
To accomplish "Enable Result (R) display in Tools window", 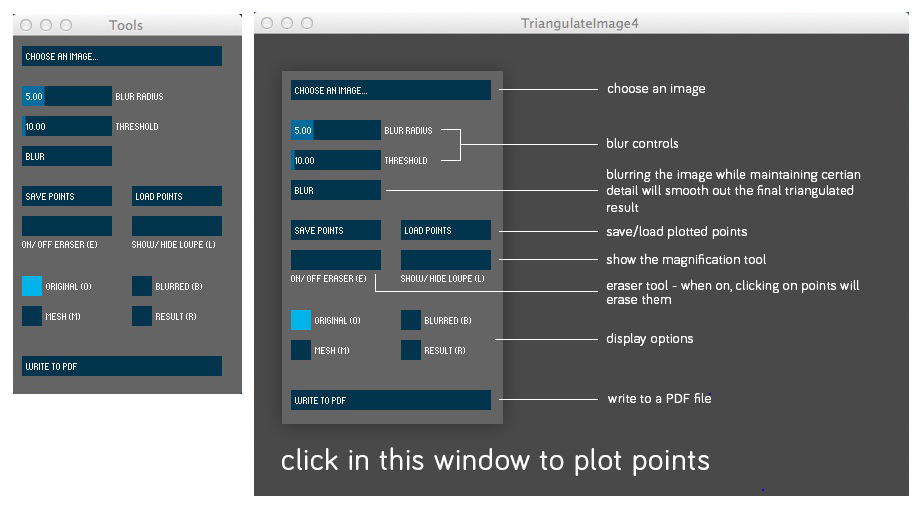I will (x=142, y=316).
